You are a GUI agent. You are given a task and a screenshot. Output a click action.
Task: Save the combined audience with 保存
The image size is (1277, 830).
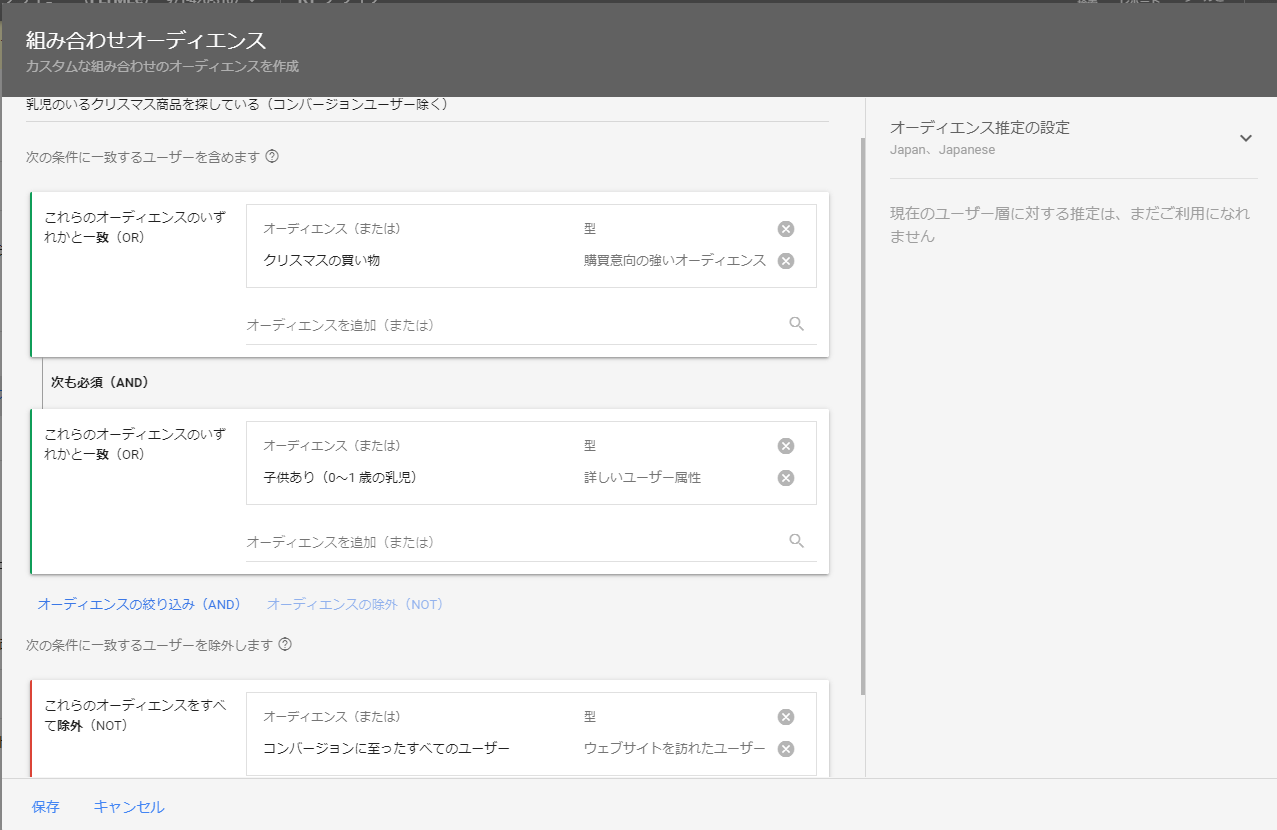pyautogui.click(x=46, y=807)
